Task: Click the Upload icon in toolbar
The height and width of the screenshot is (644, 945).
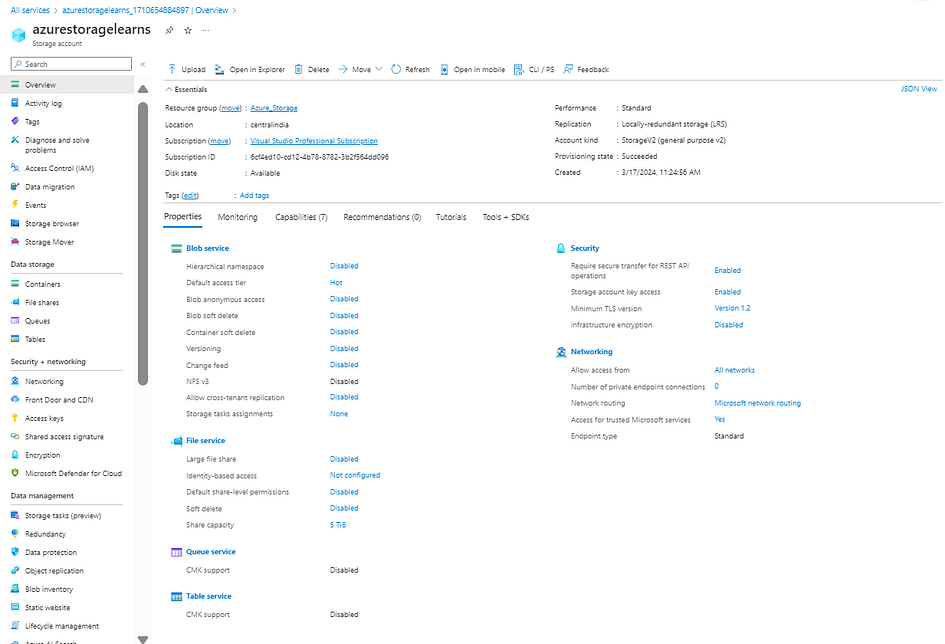Action: 172,69
